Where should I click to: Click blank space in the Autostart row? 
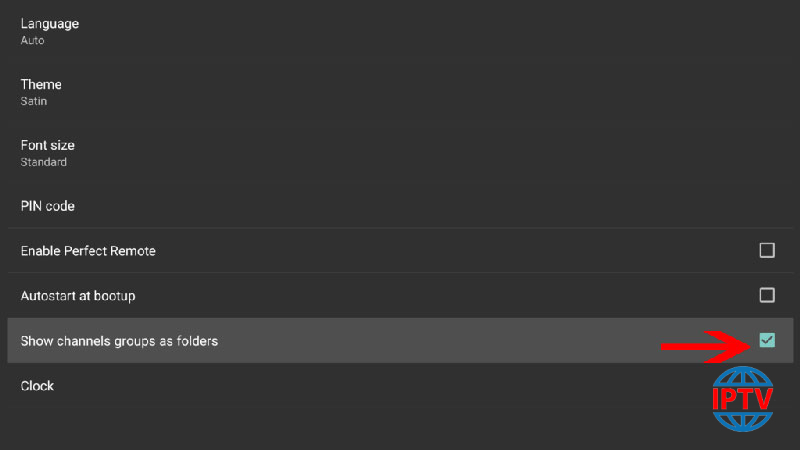[x=444, y=295]
